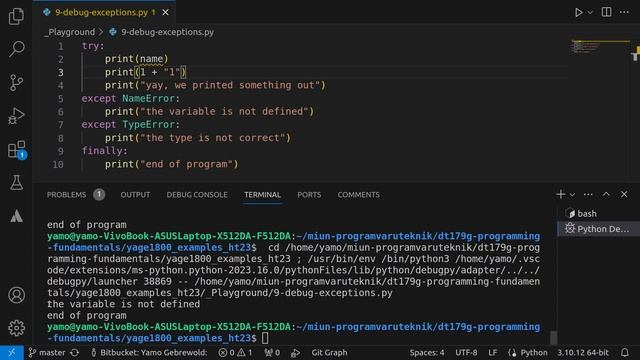640x360 pixels.
Task: Switch to the Terminal tab
Action: 262,195
